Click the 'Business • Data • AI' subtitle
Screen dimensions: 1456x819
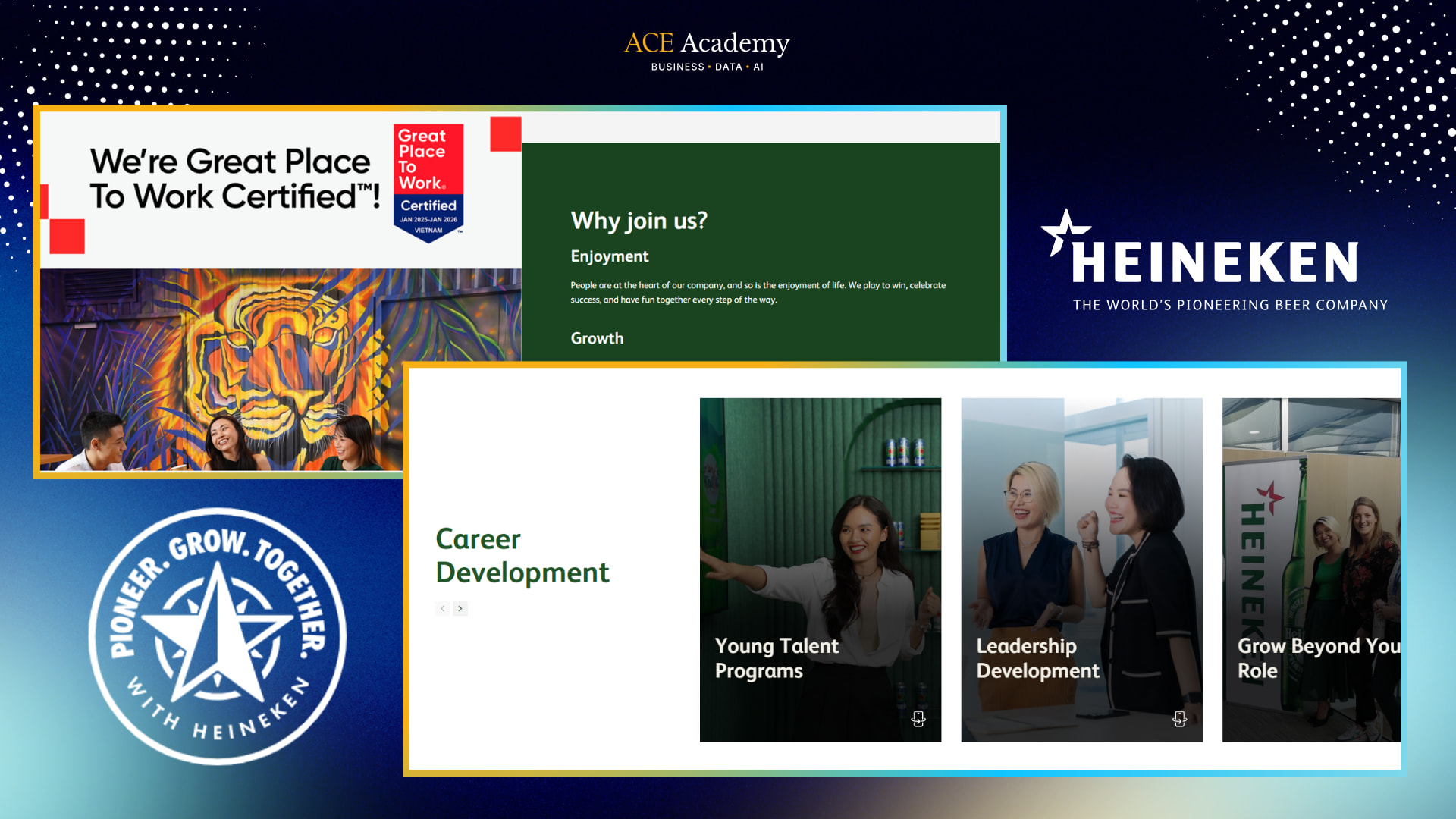coord(707,67)
